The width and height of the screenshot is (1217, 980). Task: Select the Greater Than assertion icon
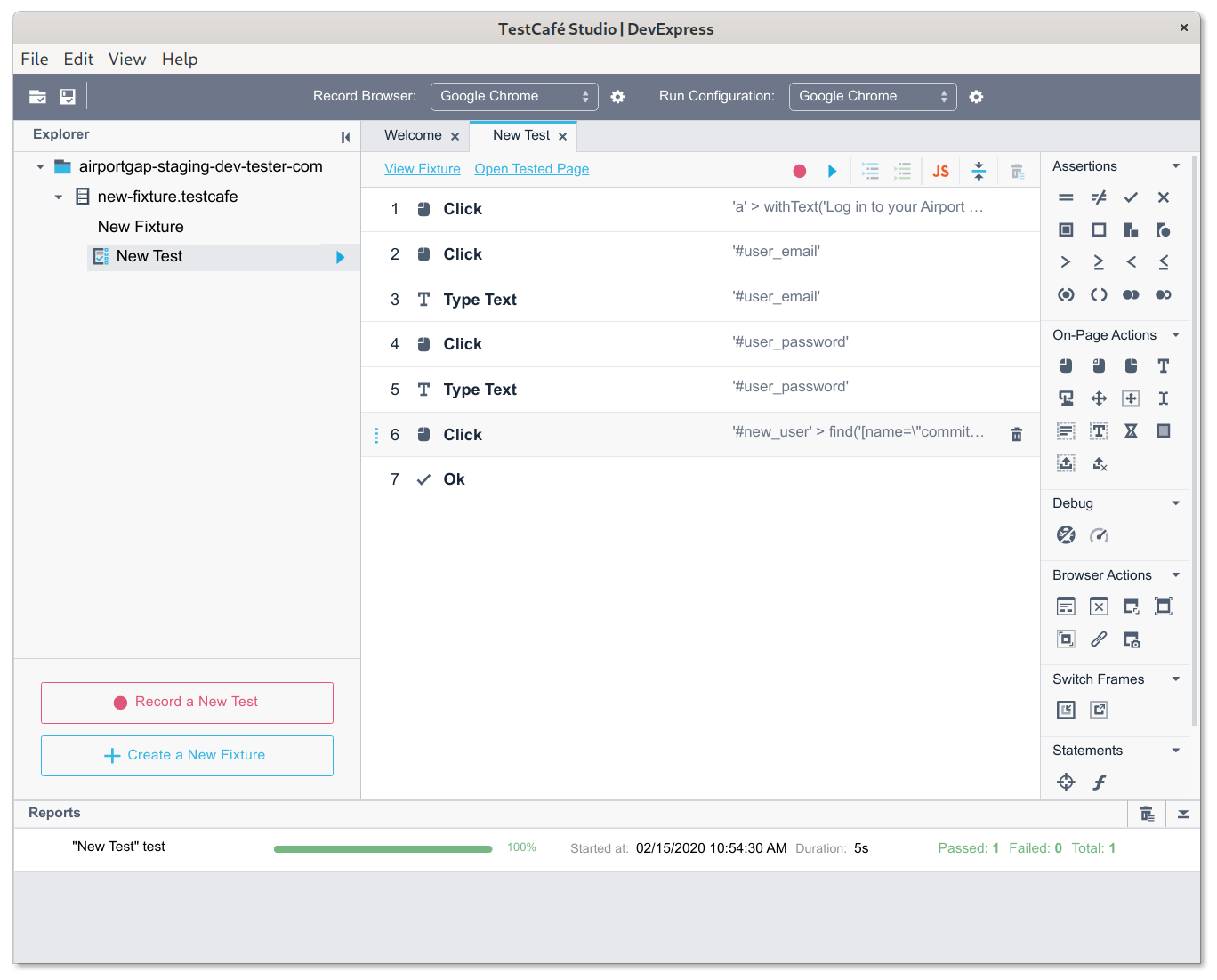click(1066, 262)
